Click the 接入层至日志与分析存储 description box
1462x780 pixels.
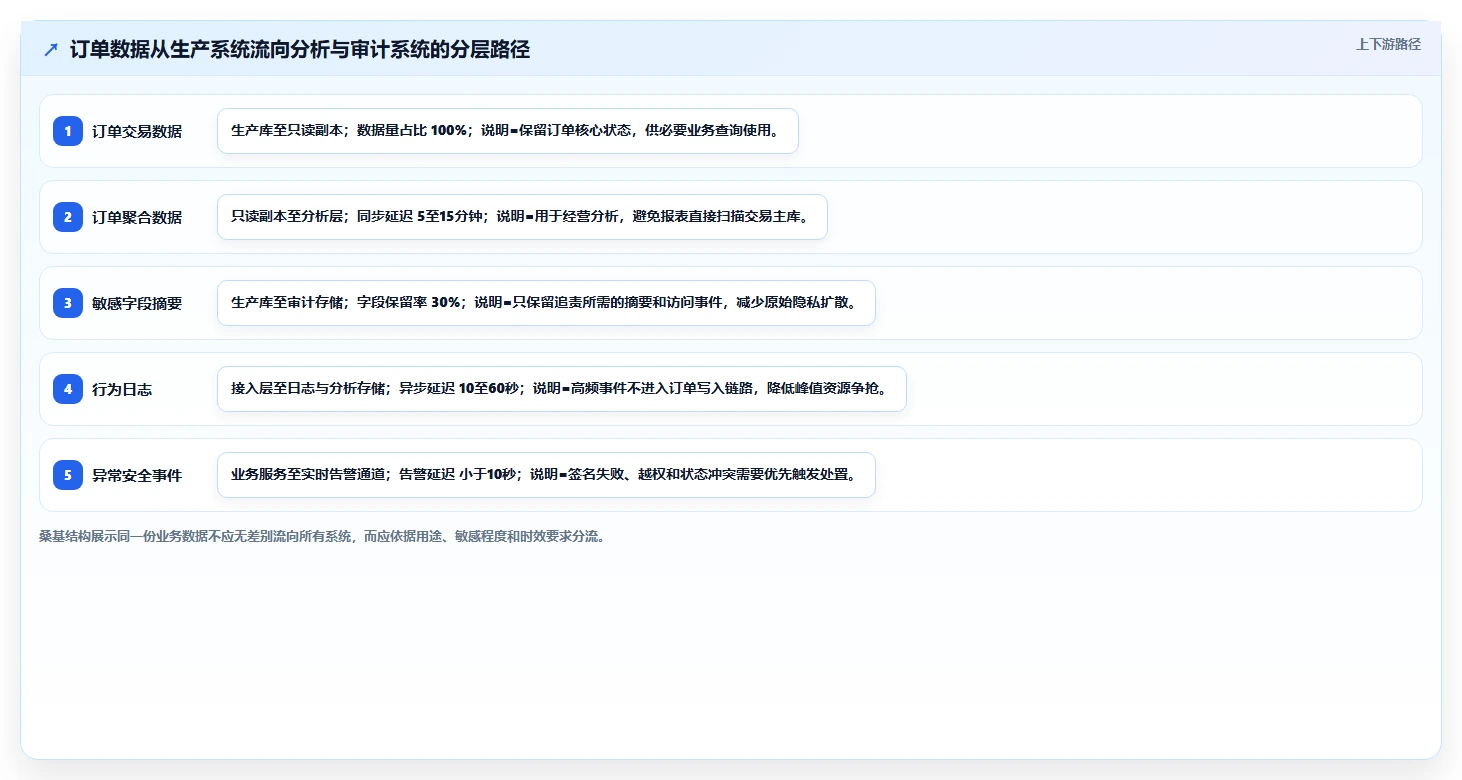562,389
